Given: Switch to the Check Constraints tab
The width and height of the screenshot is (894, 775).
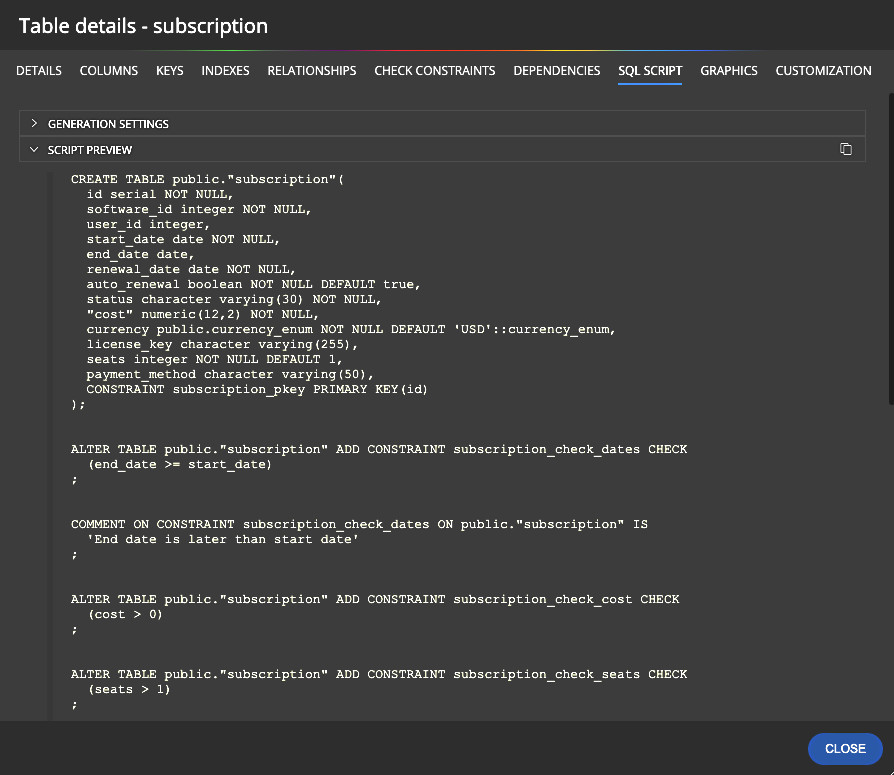Looking at the screenshot, I should [x=434, y=71].
